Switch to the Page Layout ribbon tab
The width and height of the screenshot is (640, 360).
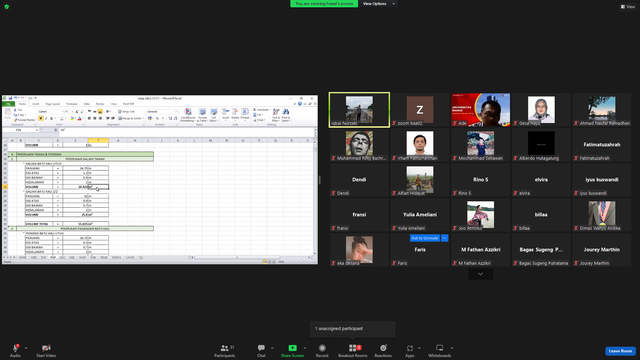tap(53, 104)
